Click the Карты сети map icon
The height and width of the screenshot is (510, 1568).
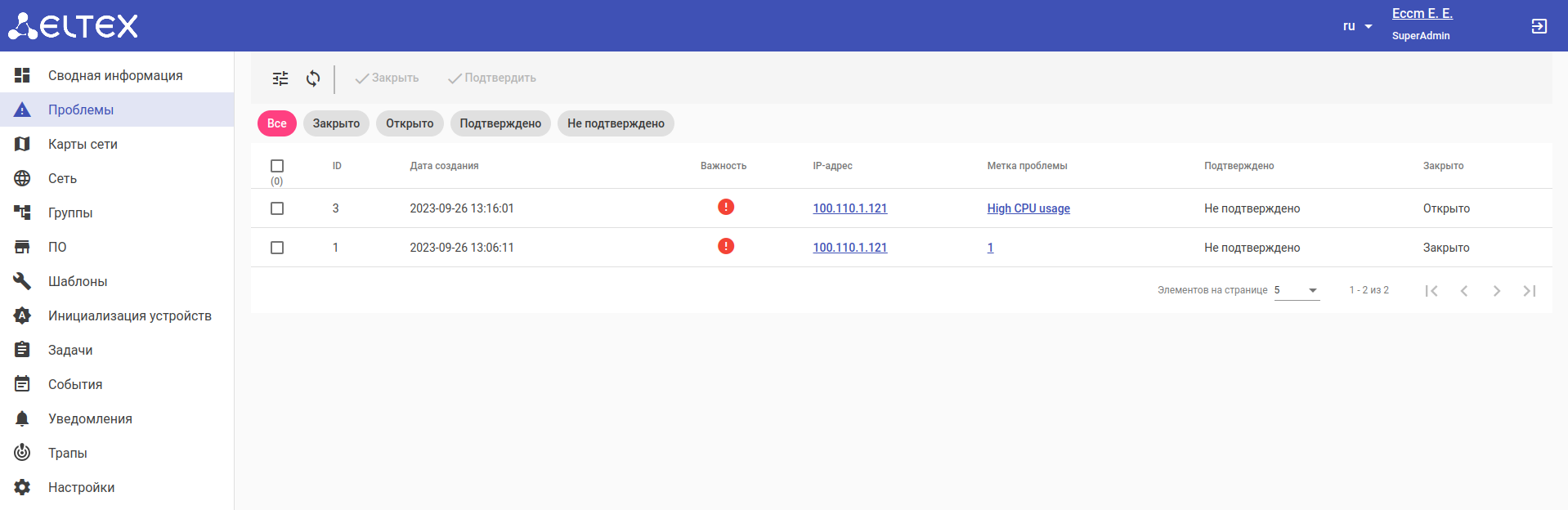pyautogui.click(x=22, y=144)
